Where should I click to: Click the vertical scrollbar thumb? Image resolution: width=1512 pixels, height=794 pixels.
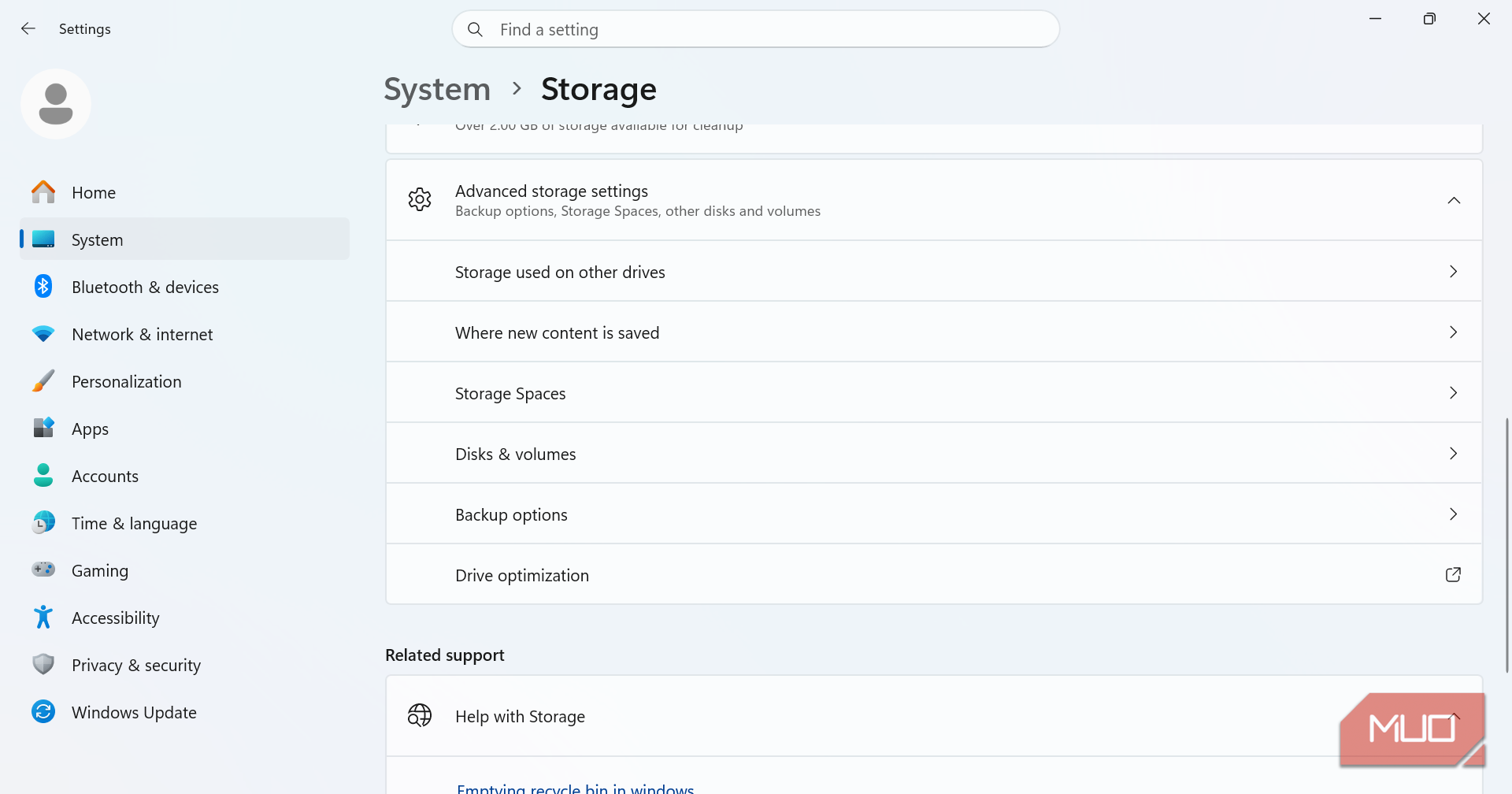tap(1507, 545)
